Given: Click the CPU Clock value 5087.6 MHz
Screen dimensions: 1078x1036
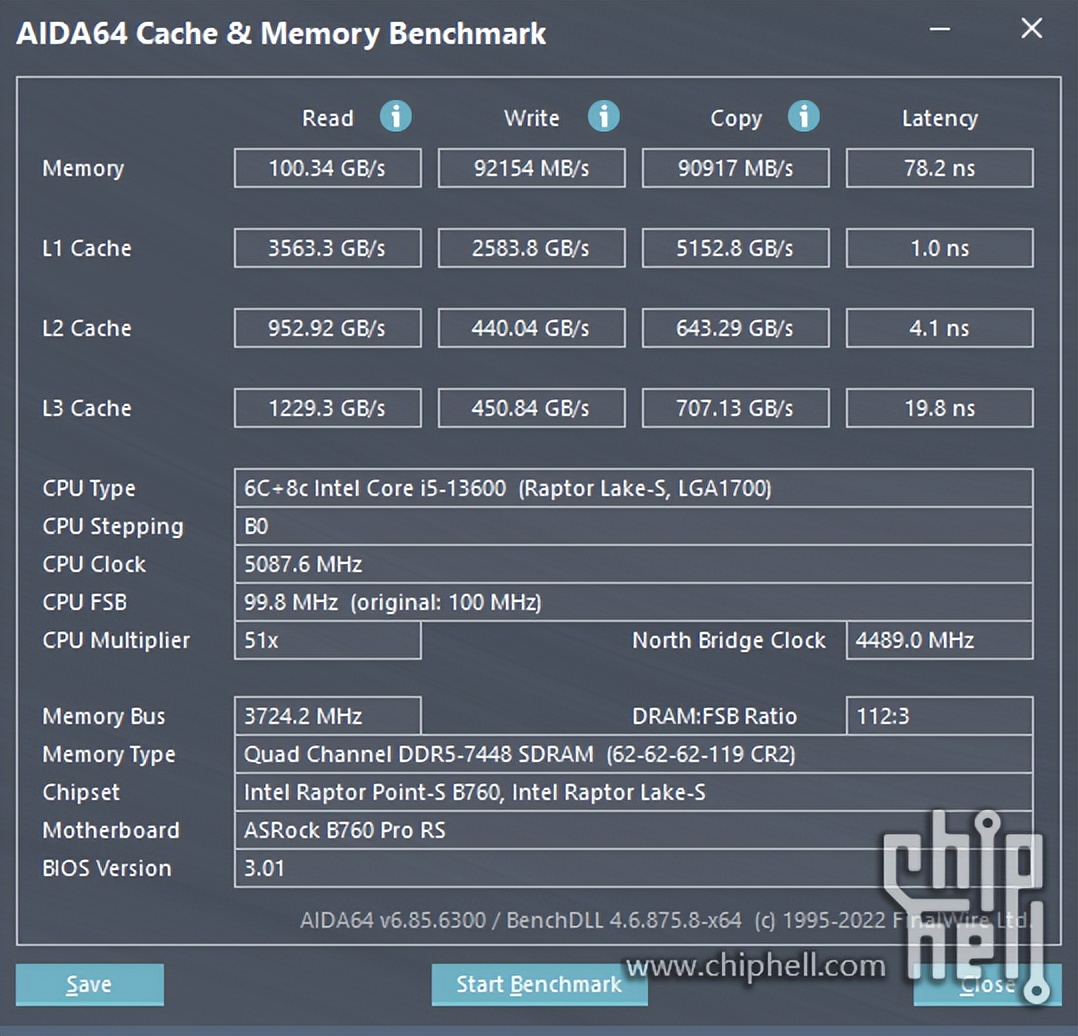Looking at the screenshot, I should tap(633, 564).
